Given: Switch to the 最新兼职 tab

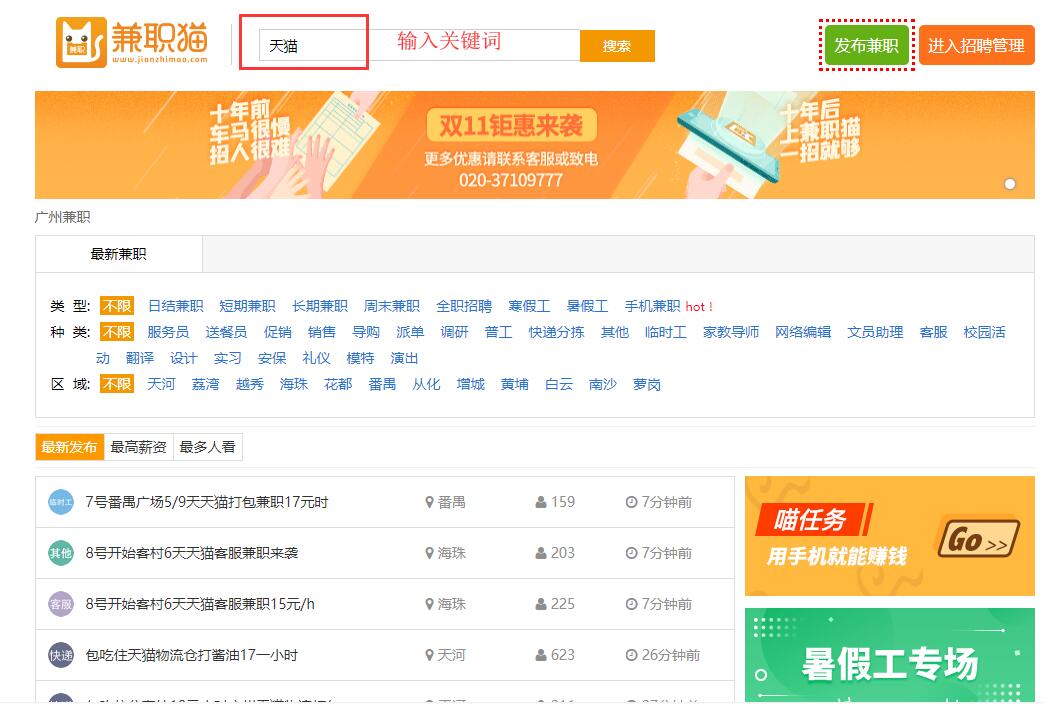Looking at the screenshot, I should pyautogui.click(x=118, y=254).
